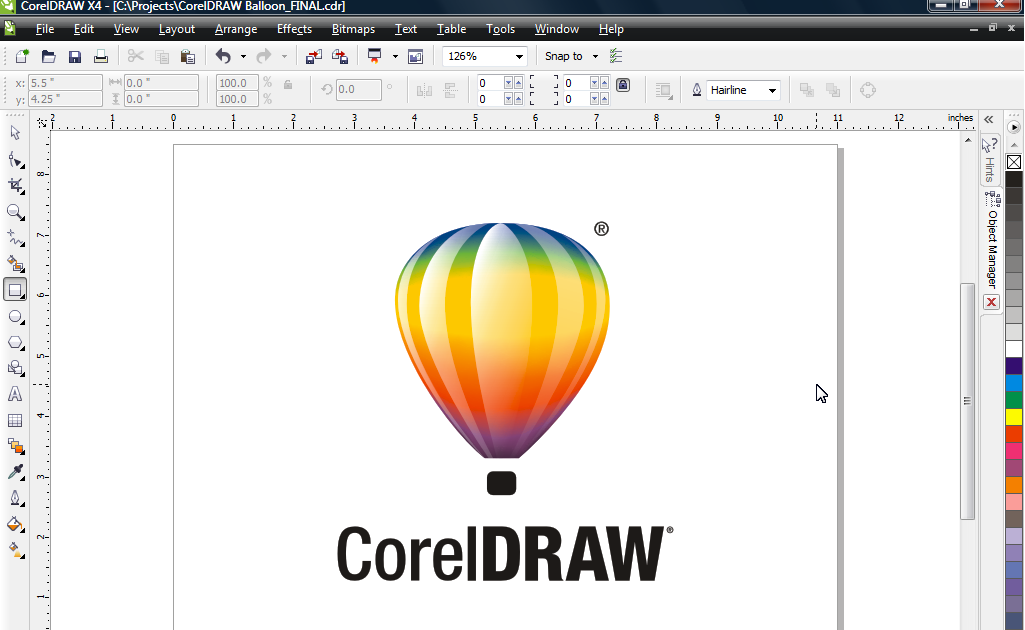Select the Interactive Fill tool
This screenshot has height=630, width=1025.
pos(15,550)
